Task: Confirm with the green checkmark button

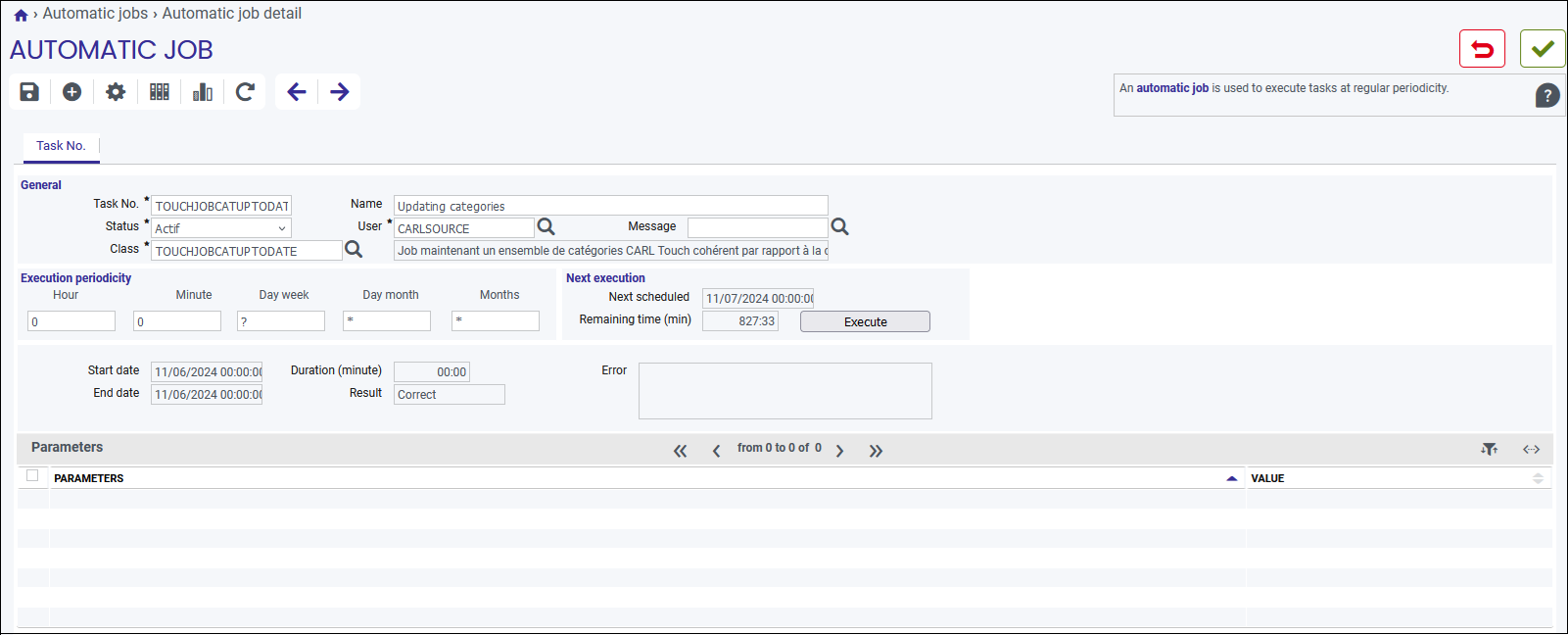Action: coord(1543,48)
